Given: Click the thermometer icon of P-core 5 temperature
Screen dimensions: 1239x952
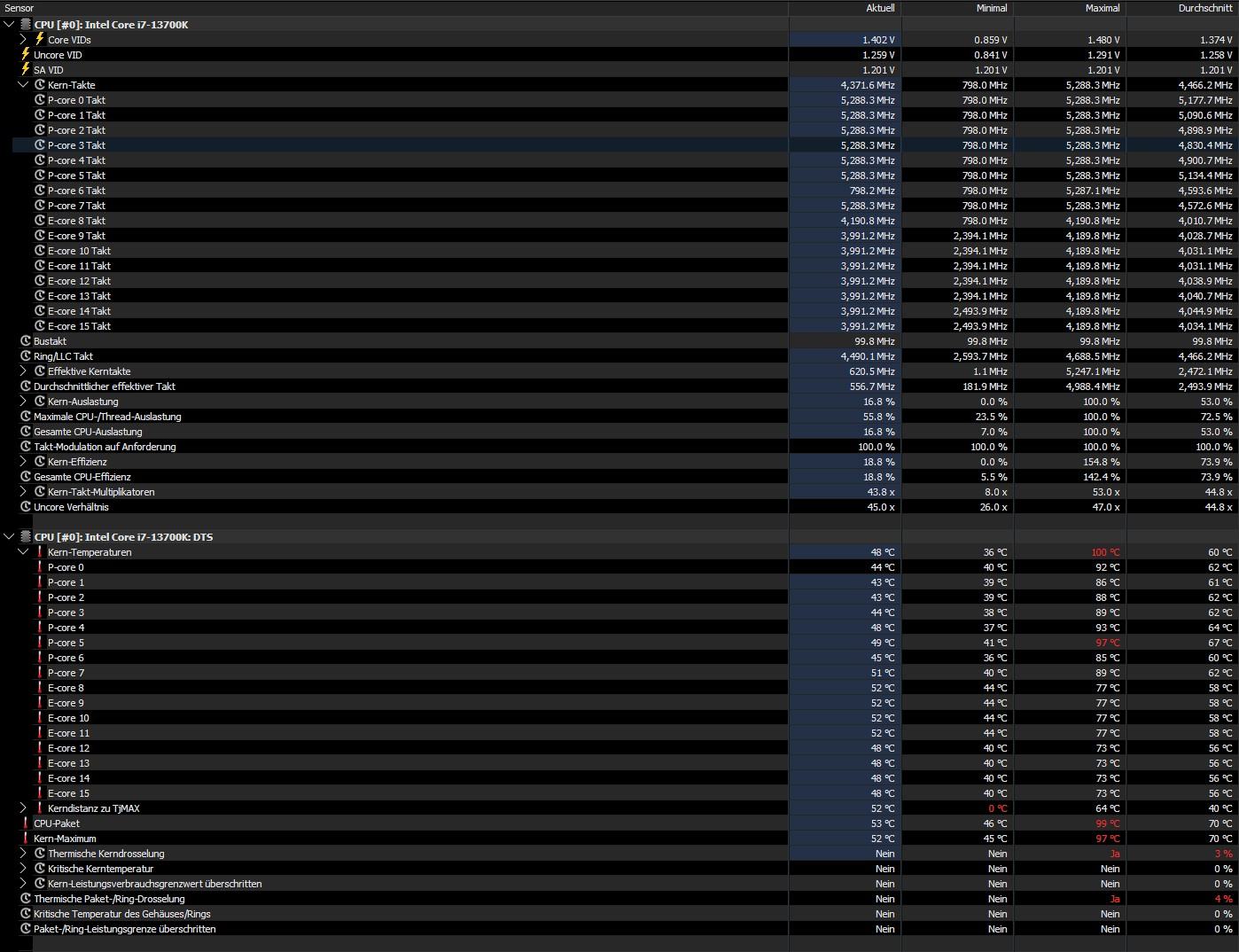Looking at the screenshot, I should 40,643.
